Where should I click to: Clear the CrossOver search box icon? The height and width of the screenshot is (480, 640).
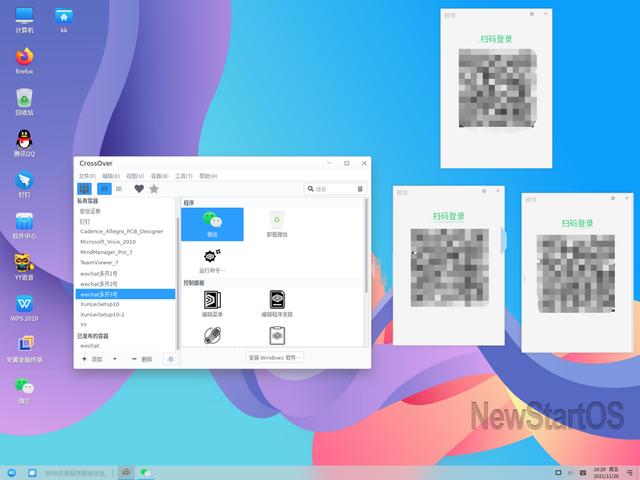[360, 189]
